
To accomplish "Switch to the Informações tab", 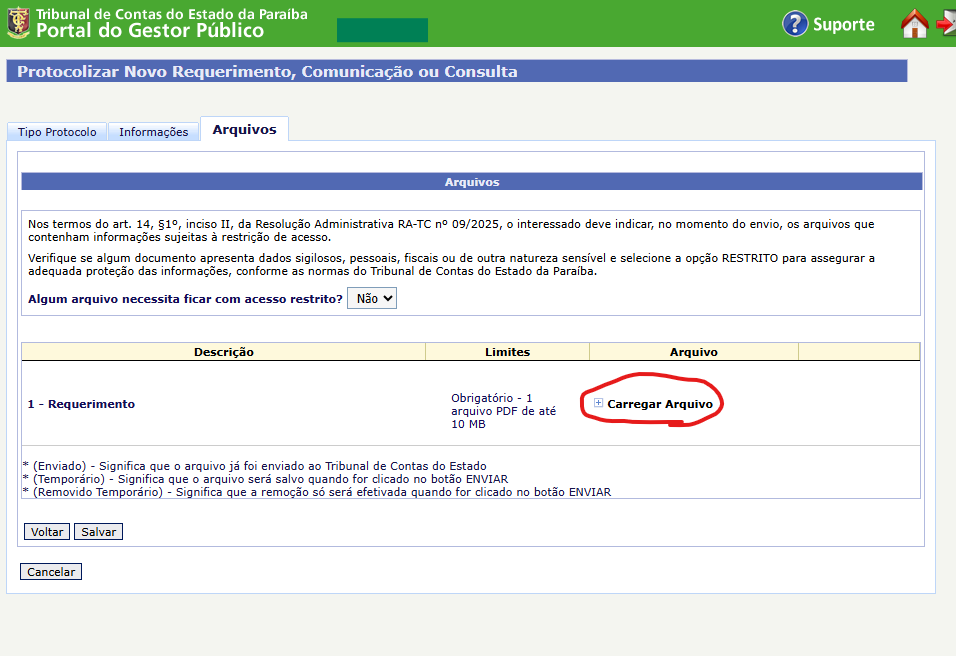I will coord(154,132).
